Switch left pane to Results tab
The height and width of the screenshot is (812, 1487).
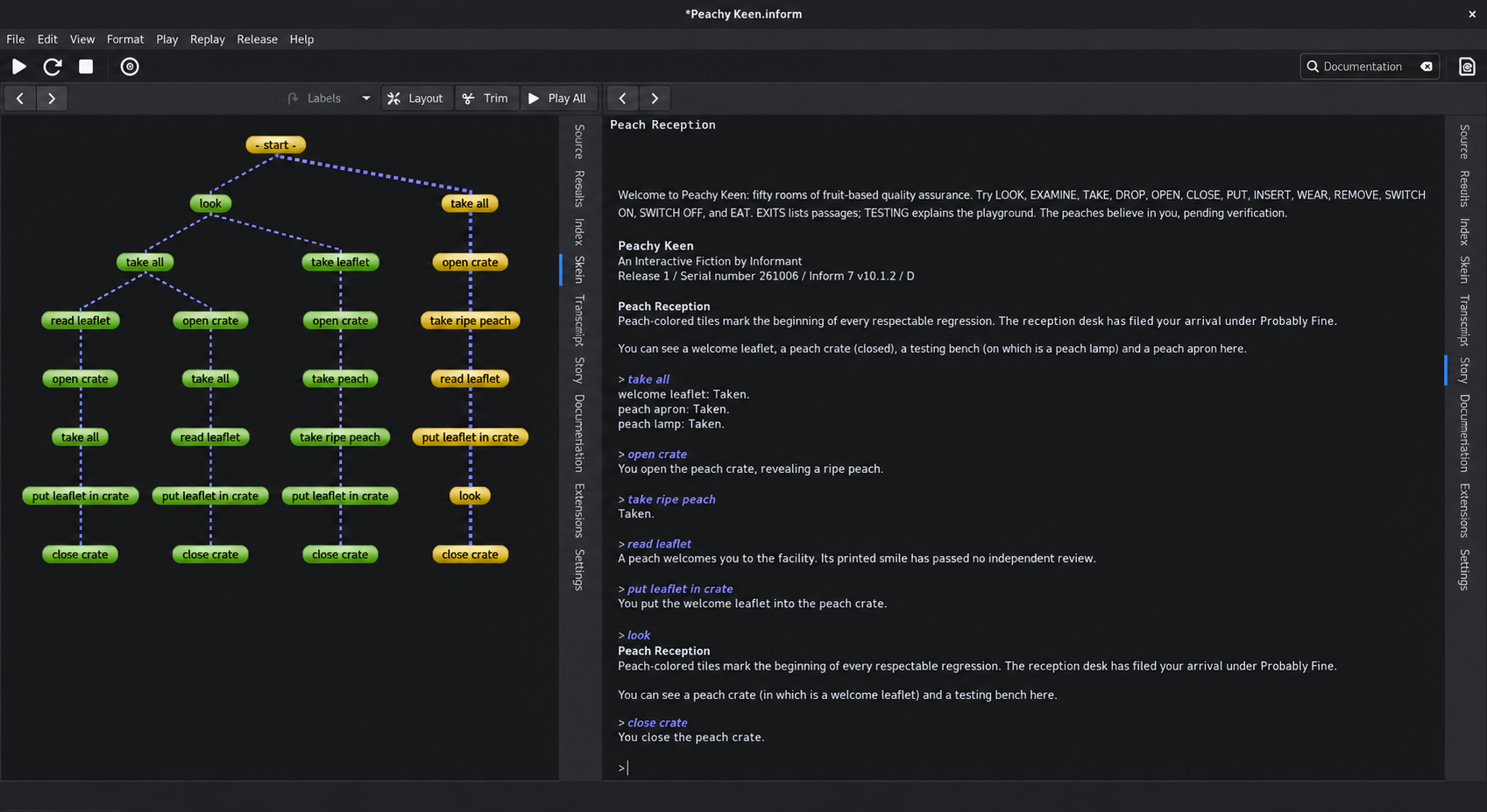tap(579, 188)
